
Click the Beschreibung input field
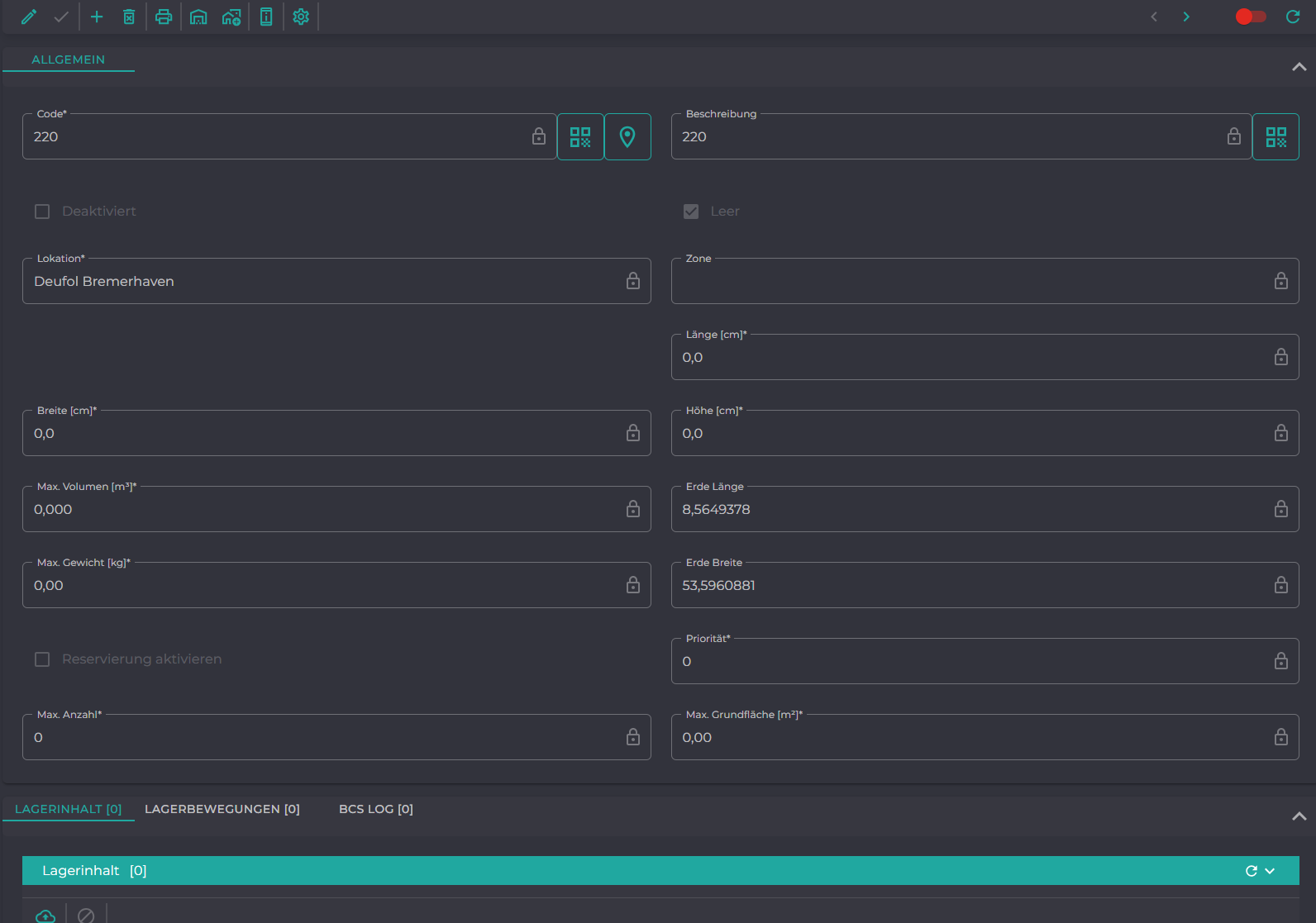pos(961,136)
